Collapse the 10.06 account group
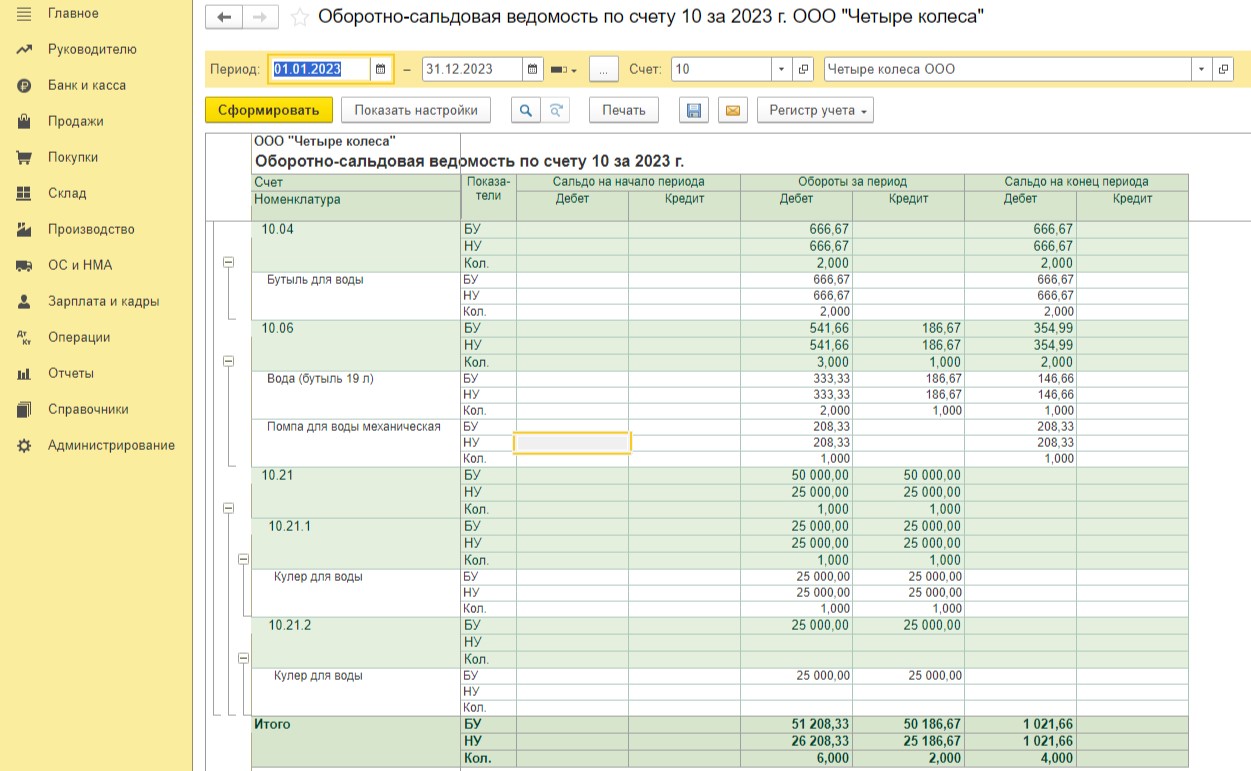Viewport: 1251px width, 771px height. (228, 360)
